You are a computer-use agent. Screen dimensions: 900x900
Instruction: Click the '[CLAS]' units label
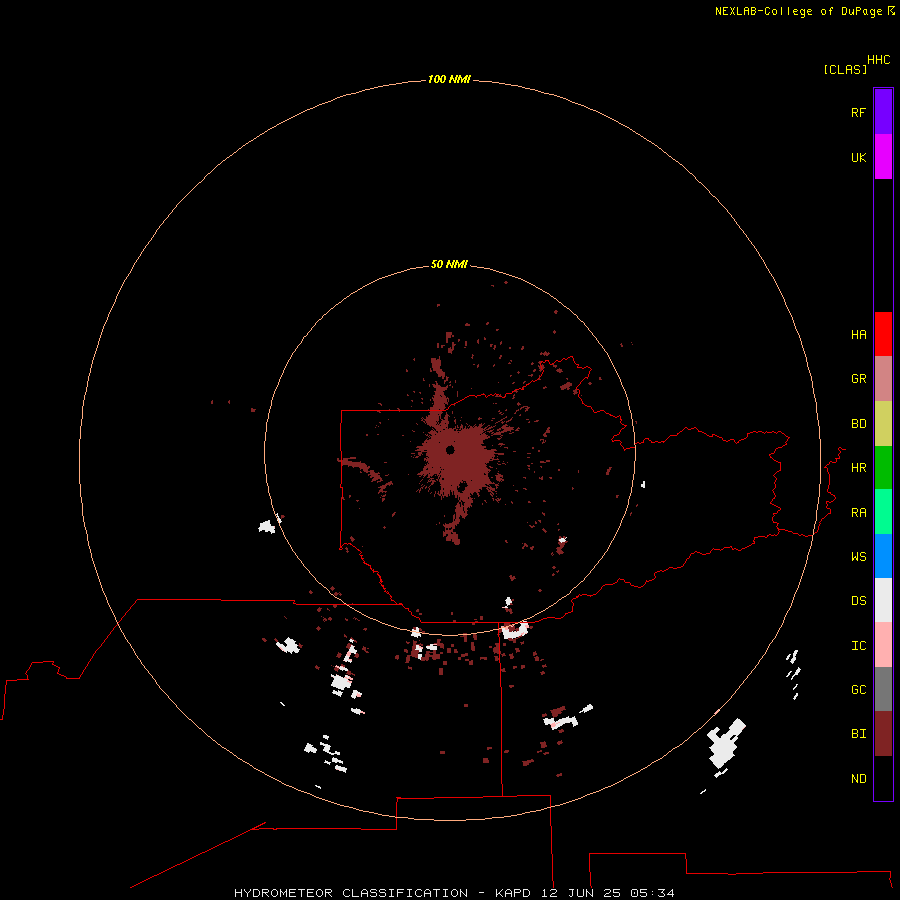[x=845, y=69]
